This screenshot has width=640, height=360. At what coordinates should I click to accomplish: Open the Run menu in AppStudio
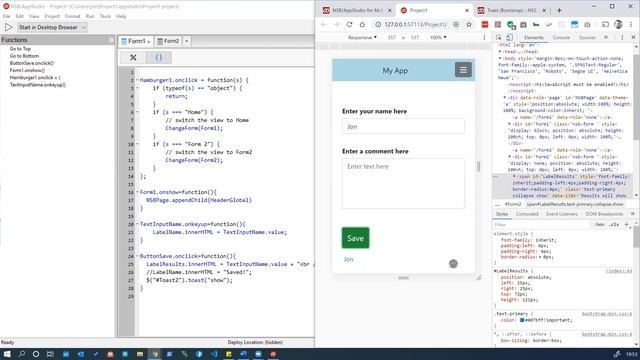[x=90, y=16]
